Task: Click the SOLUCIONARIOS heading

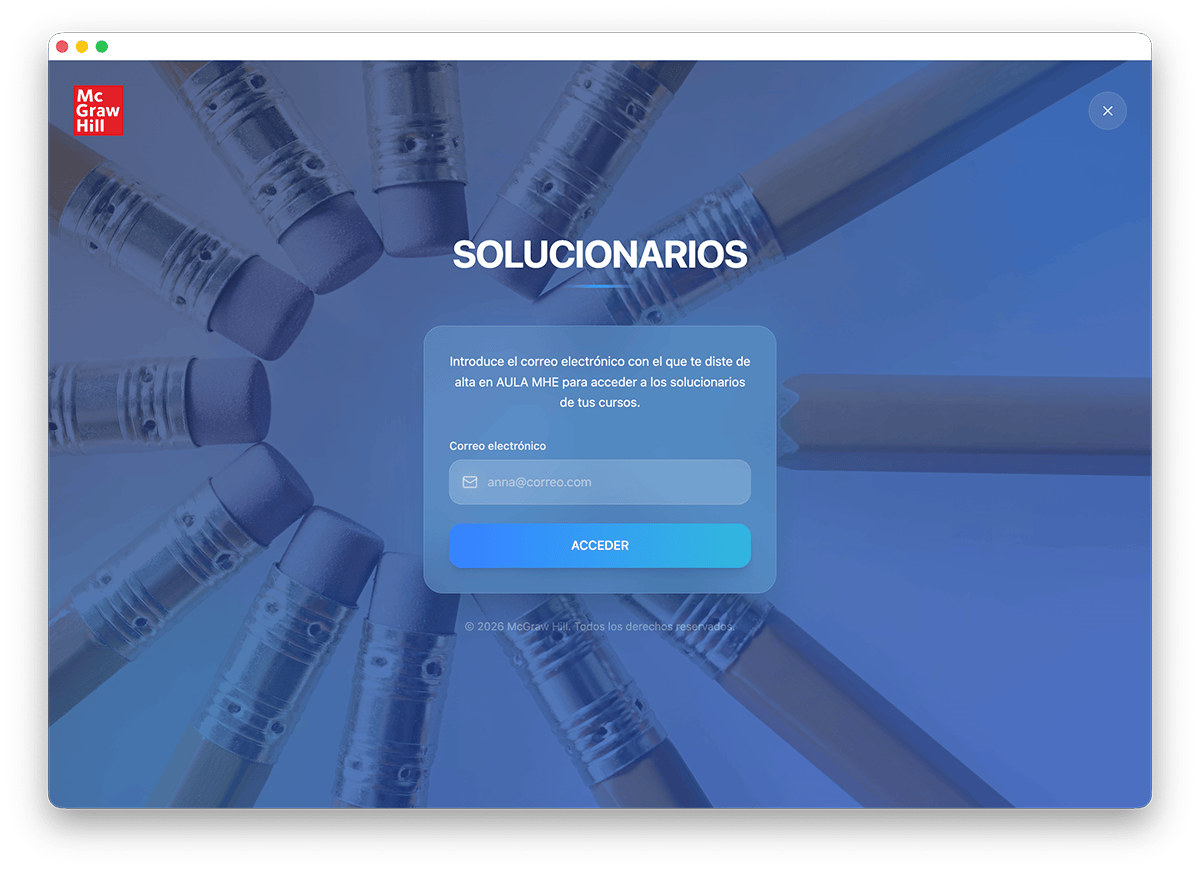Action: pyautogui.click(x=600, y=255)
